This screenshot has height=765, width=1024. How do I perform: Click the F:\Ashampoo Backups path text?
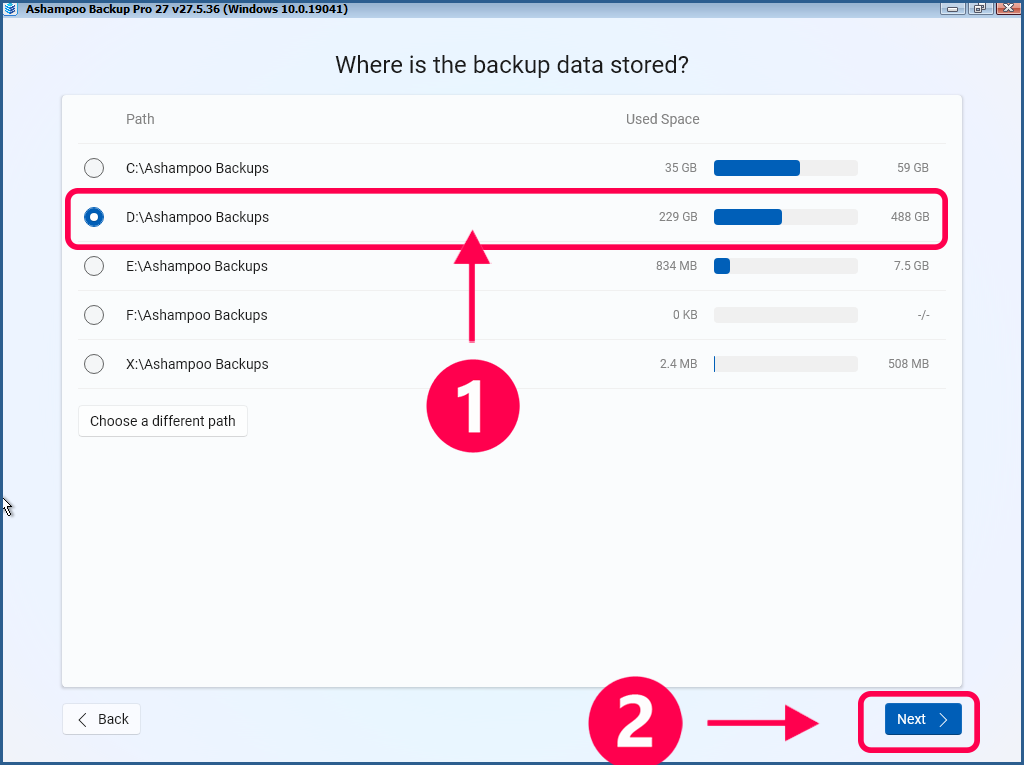coord(197,315)
